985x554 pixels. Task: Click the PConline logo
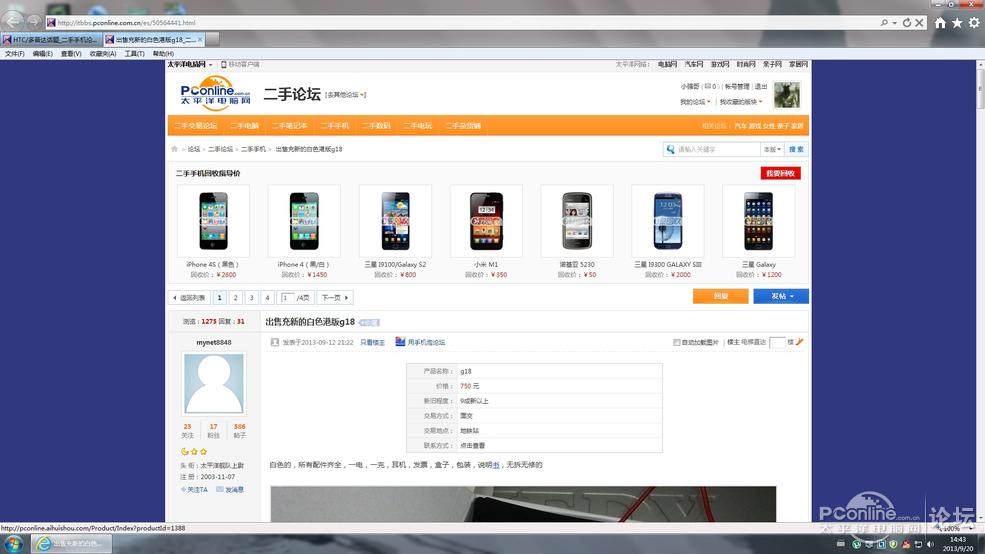pyautogui.click(x=215, y=94)
